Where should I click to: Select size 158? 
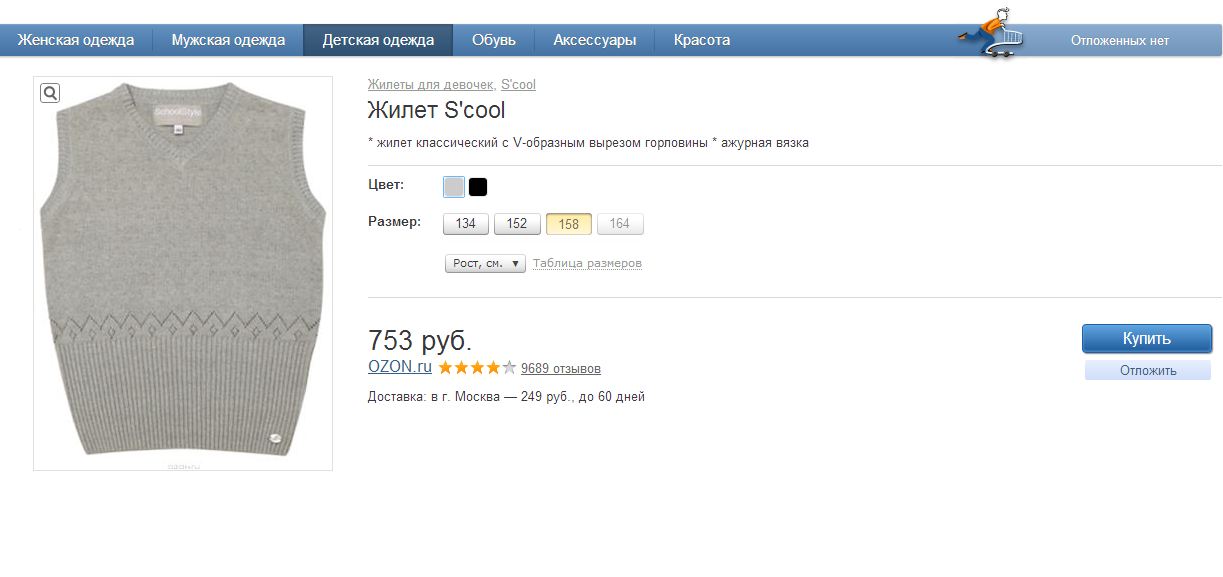(569, 224)
